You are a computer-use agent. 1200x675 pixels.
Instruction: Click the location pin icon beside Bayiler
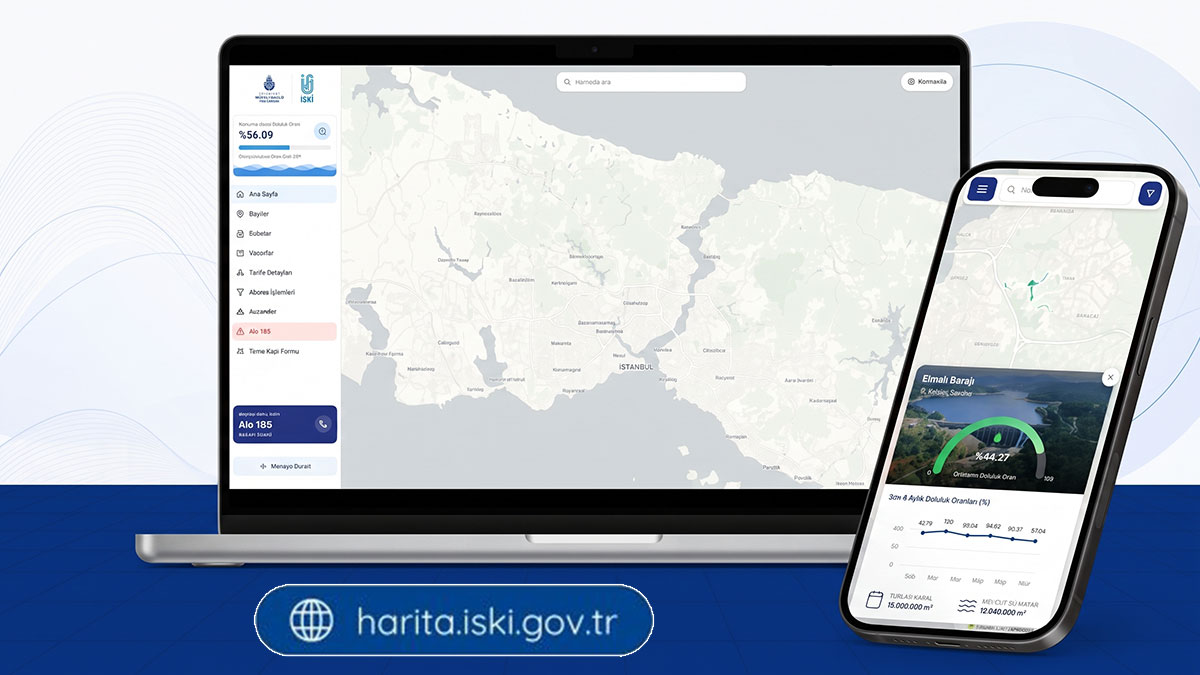[240, 214]
